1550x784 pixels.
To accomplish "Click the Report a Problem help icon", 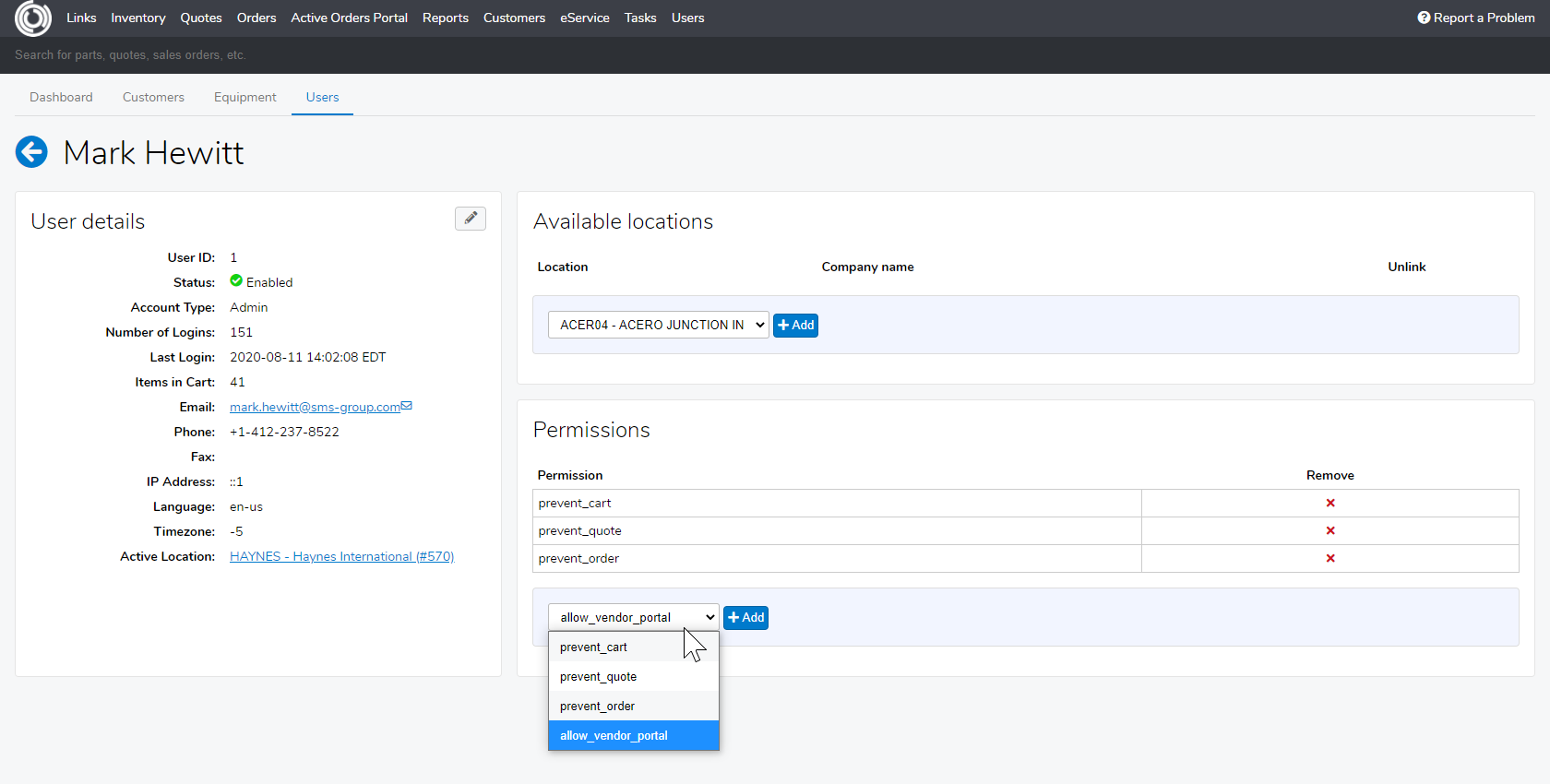I will 1424,18.
